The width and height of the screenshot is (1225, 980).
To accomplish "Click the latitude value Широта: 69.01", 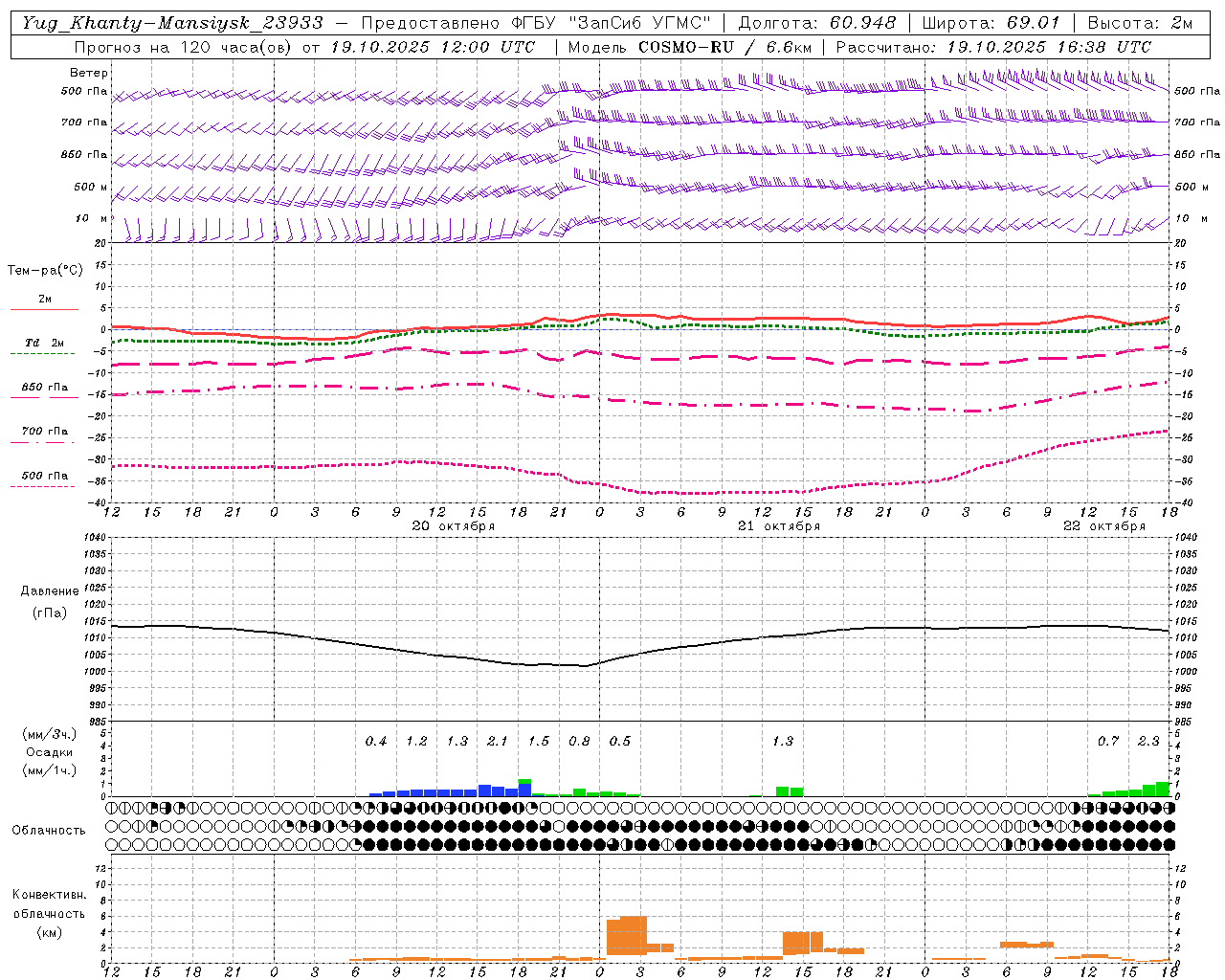I will coord(991,22).
